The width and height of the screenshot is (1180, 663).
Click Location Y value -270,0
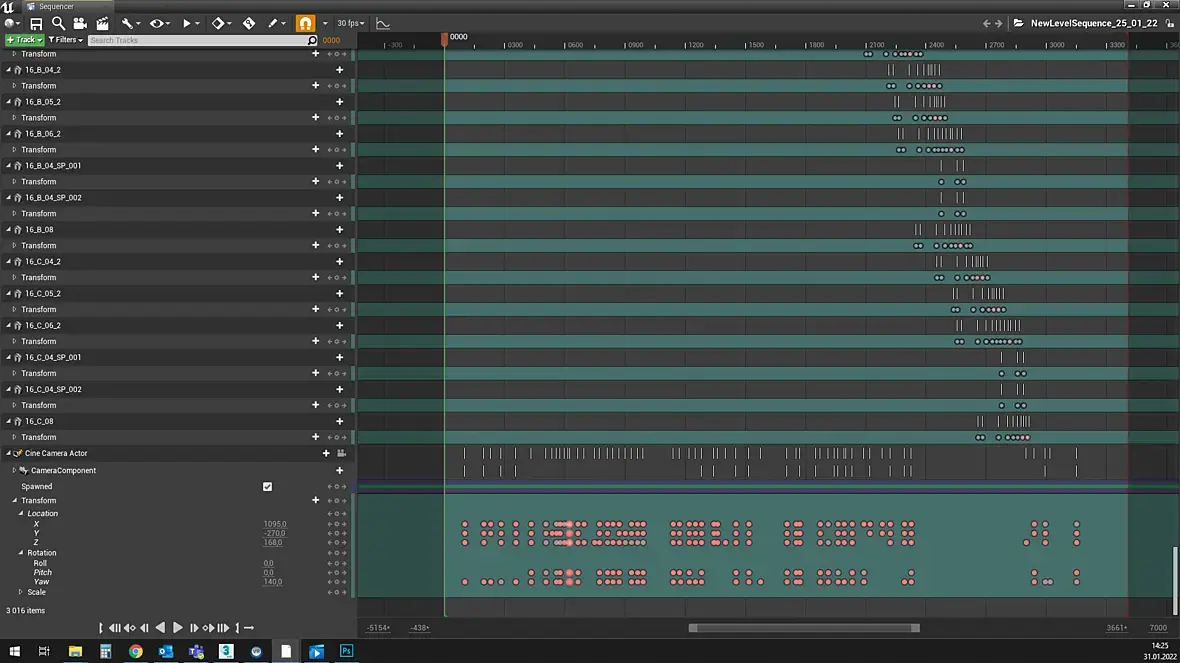tap(275, 533)
